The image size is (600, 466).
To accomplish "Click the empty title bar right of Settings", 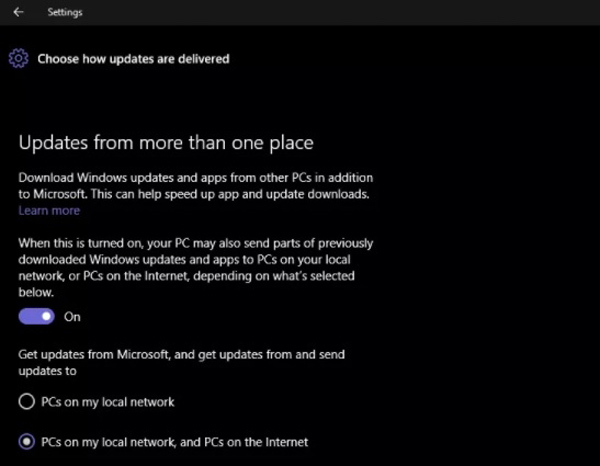I will point(341,12).
